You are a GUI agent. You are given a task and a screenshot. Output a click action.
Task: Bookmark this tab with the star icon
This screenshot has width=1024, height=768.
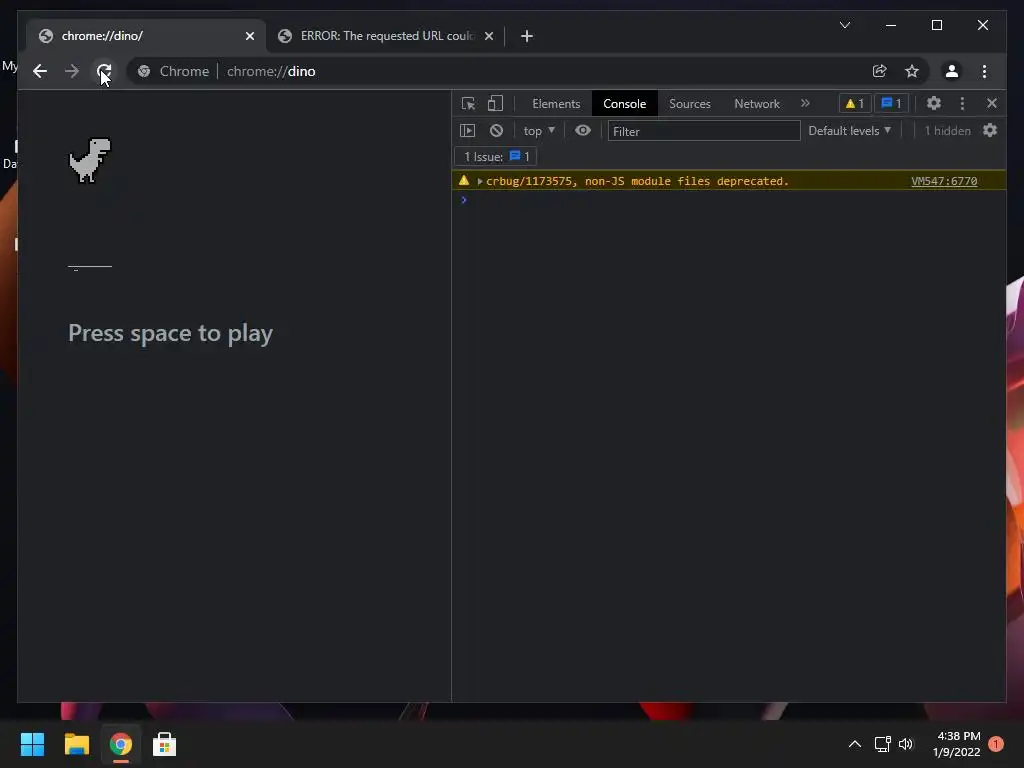point(912,71)
